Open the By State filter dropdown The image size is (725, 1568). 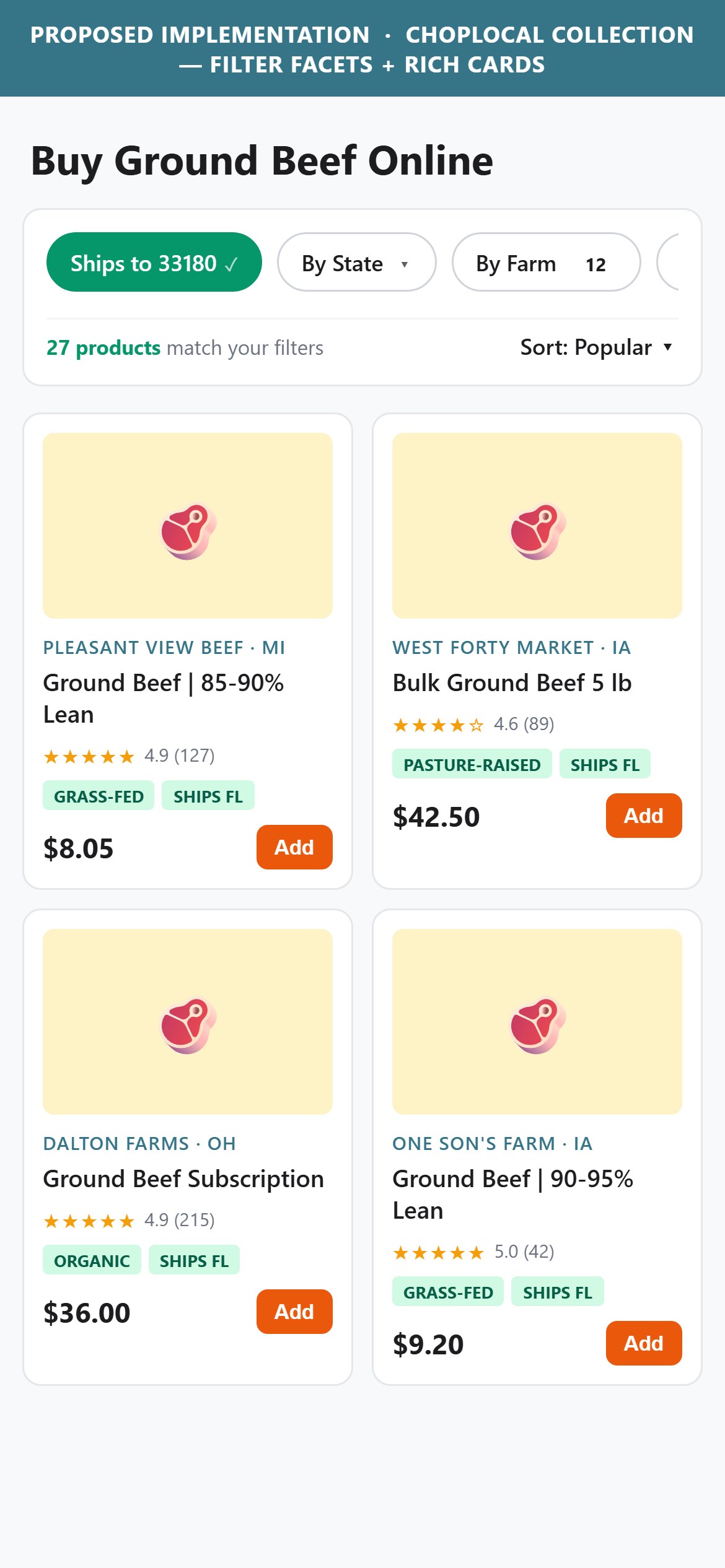pos(357,262)
